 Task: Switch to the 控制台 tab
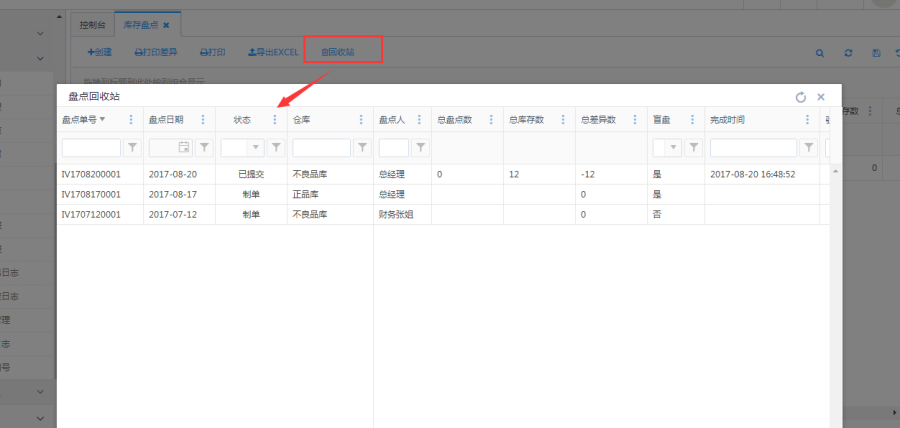click(93, 23)
